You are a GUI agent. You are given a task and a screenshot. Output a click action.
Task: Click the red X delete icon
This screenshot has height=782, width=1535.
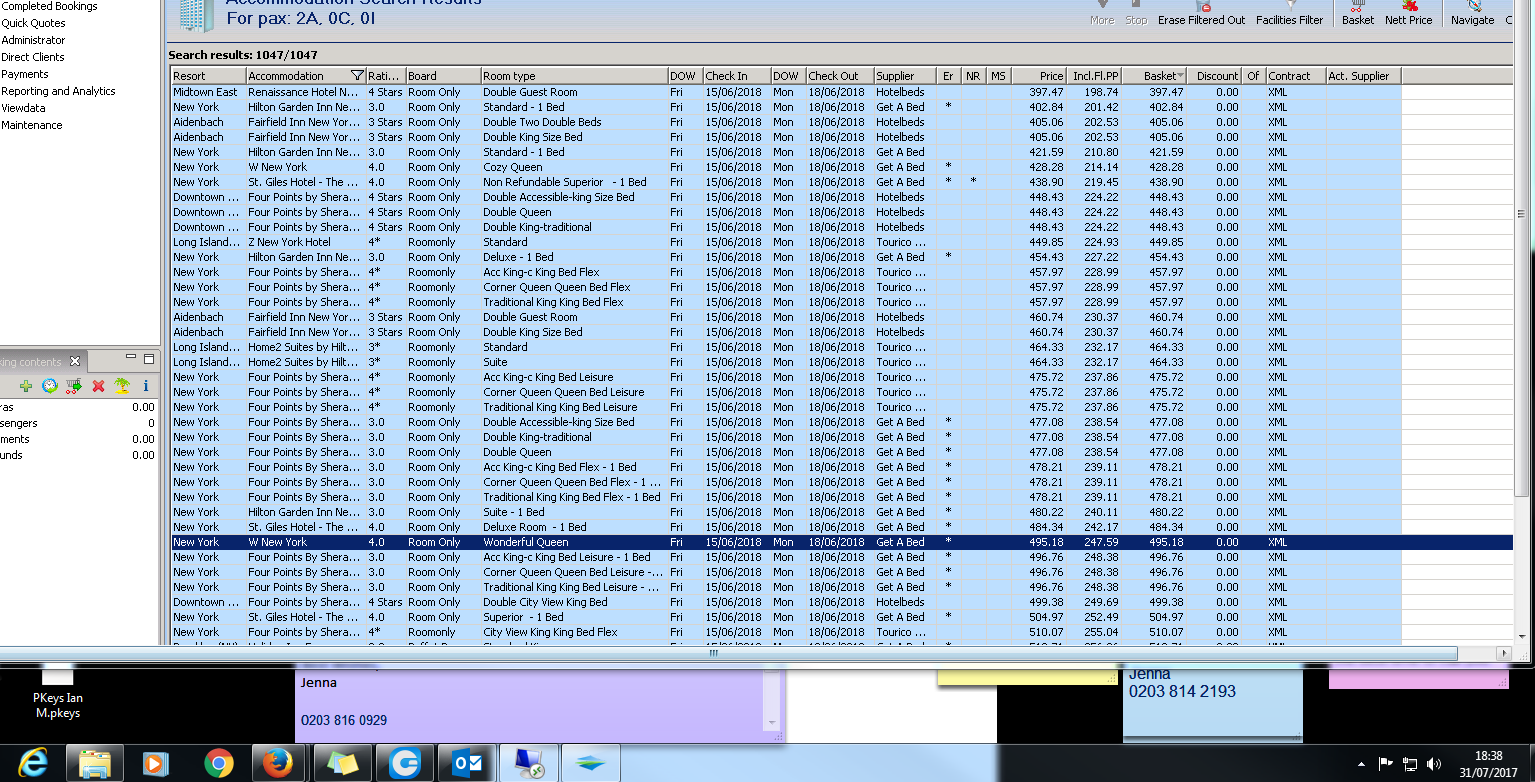[98, 386]
